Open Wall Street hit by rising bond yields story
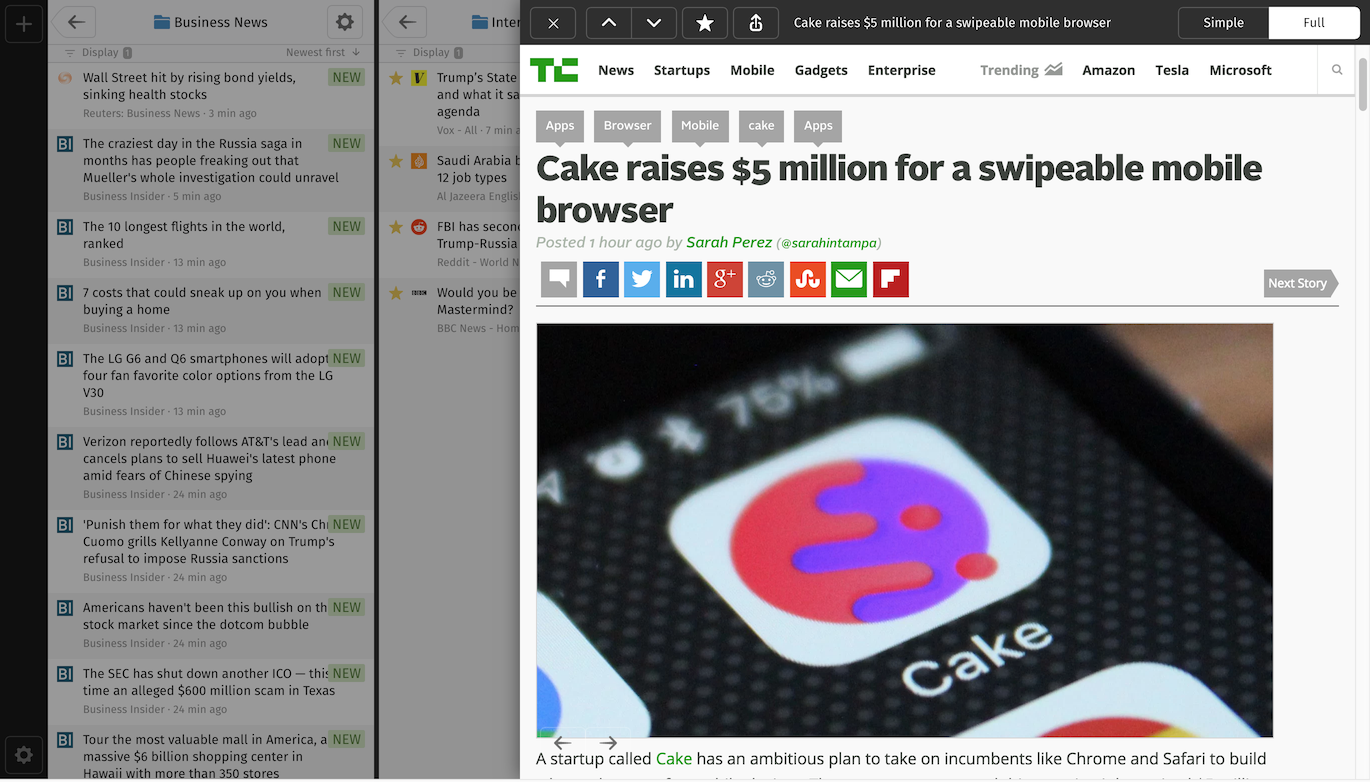The height and width of the screenshot is (782, 1370). pos(211,95)
